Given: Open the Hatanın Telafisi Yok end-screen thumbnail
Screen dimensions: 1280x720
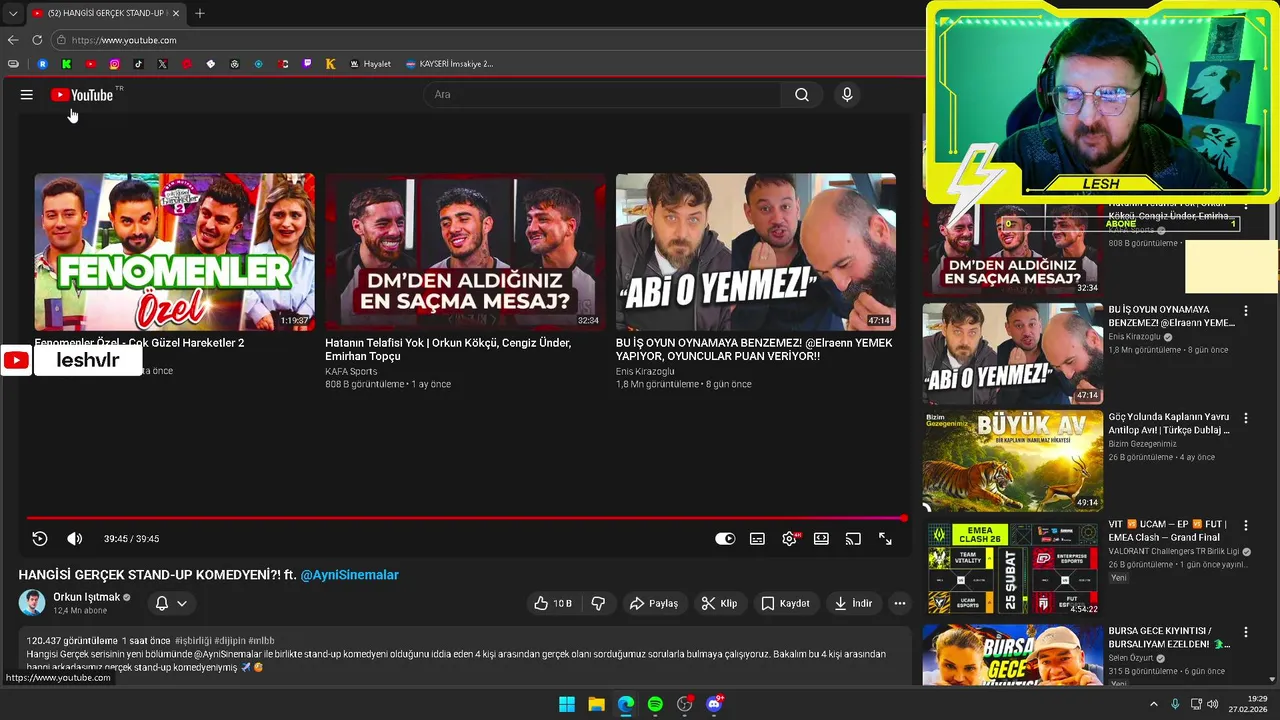Looking at the screenshot, I should coord(465,252).
